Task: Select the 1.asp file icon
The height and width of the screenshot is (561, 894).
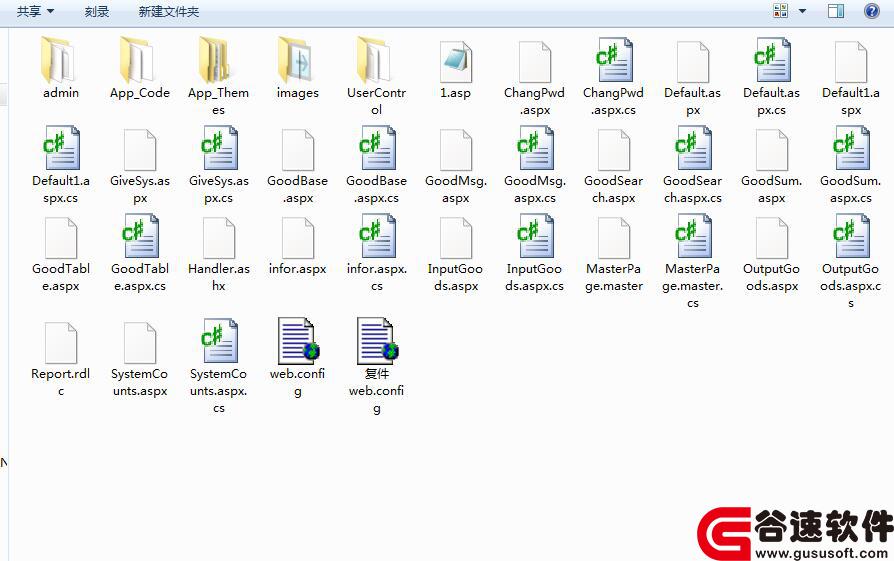Action: (455, 62)
